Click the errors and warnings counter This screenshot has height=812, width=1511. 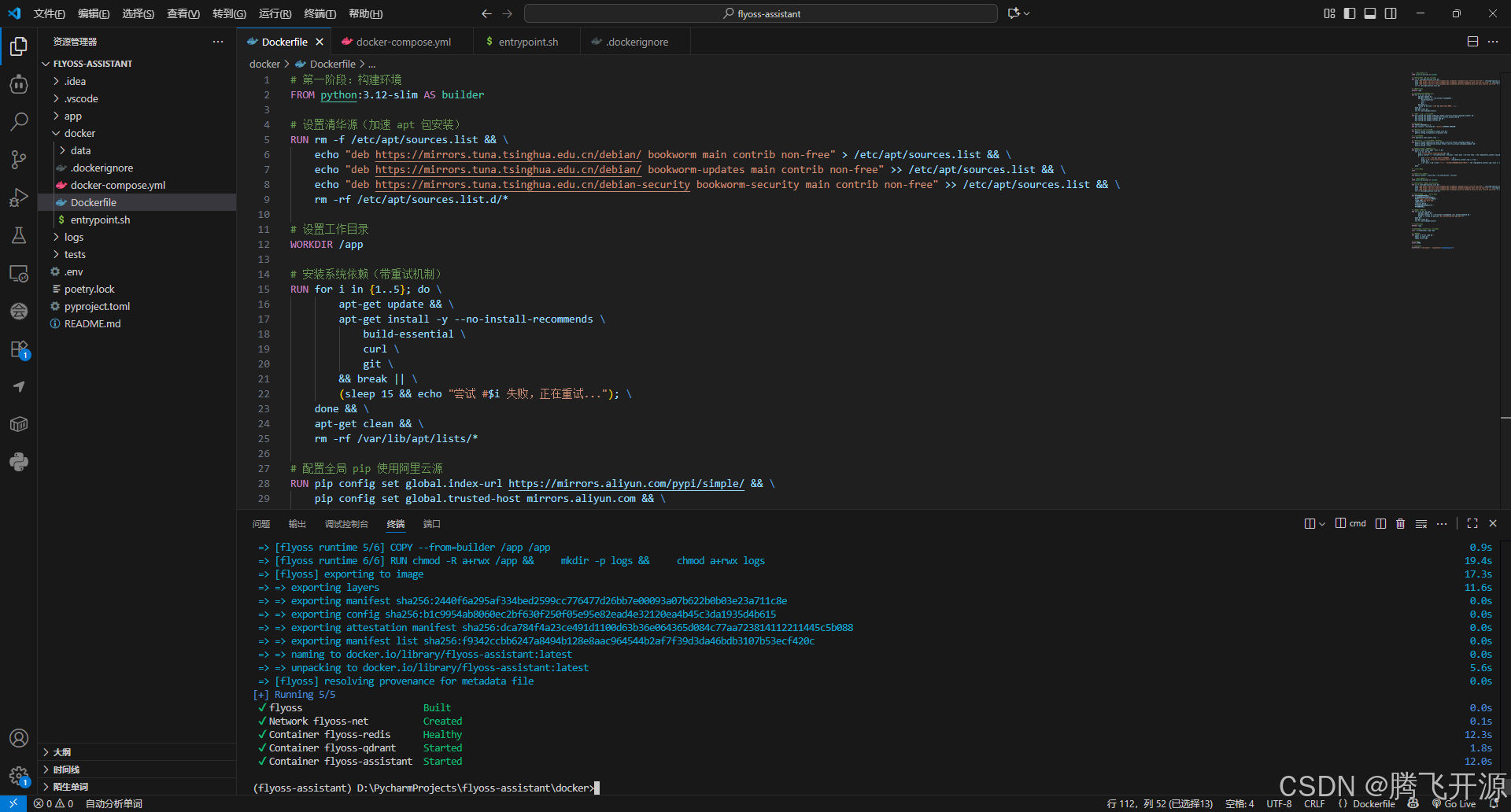click(x=54, y=803)
